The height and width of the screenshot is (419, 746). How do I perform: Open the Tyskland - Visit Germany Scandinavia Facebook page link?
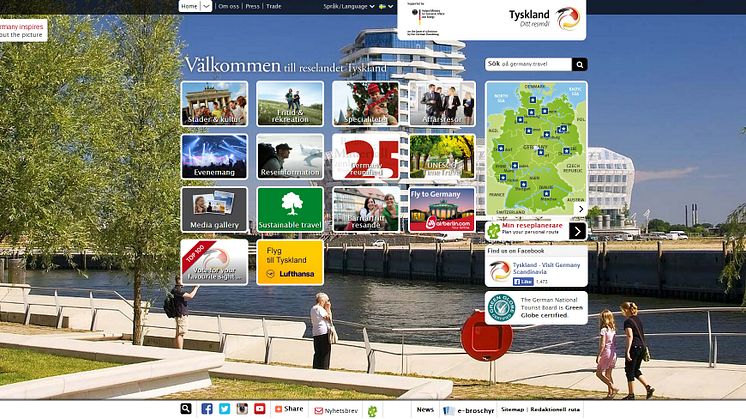546,268
